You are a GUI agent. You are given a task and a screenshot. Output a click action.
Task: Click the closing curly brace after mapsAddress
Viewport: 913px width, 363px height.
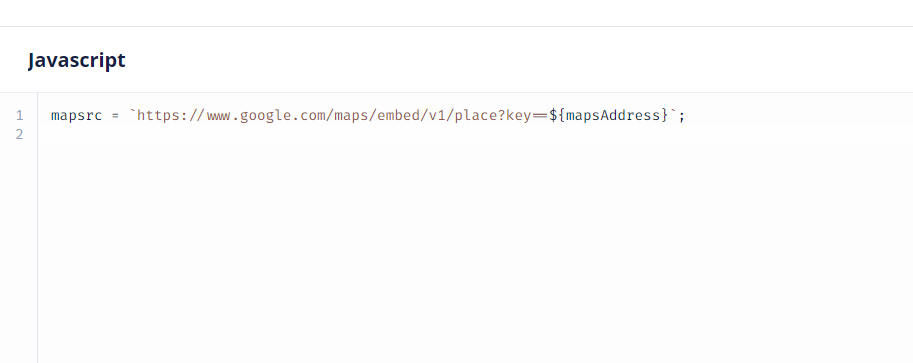pyautogui.click(x=665, y=115)
